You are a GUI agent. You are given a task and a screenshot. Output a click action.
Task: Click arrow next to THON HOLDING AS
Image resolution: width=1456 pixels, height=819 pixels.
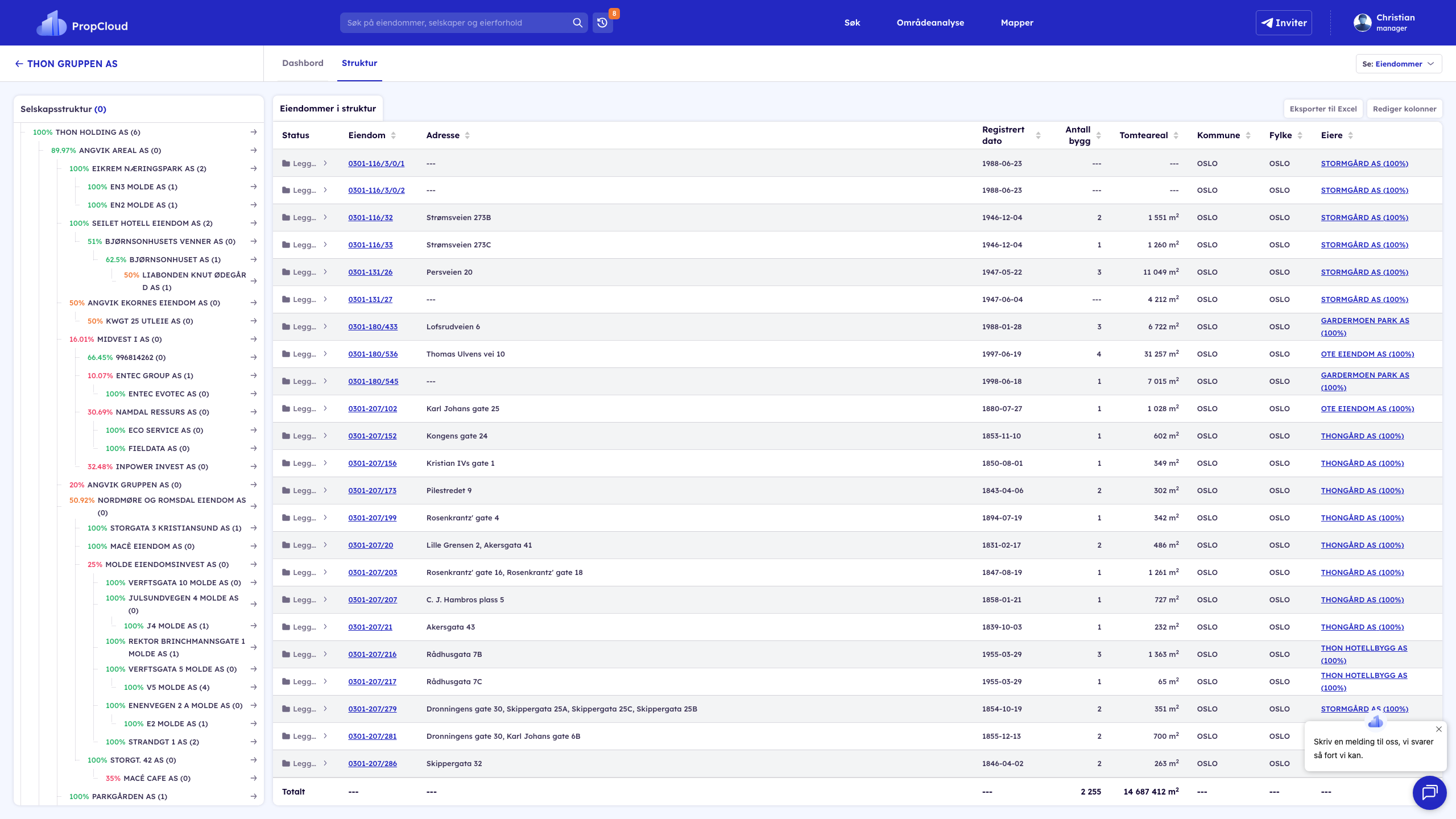[254, 132]
